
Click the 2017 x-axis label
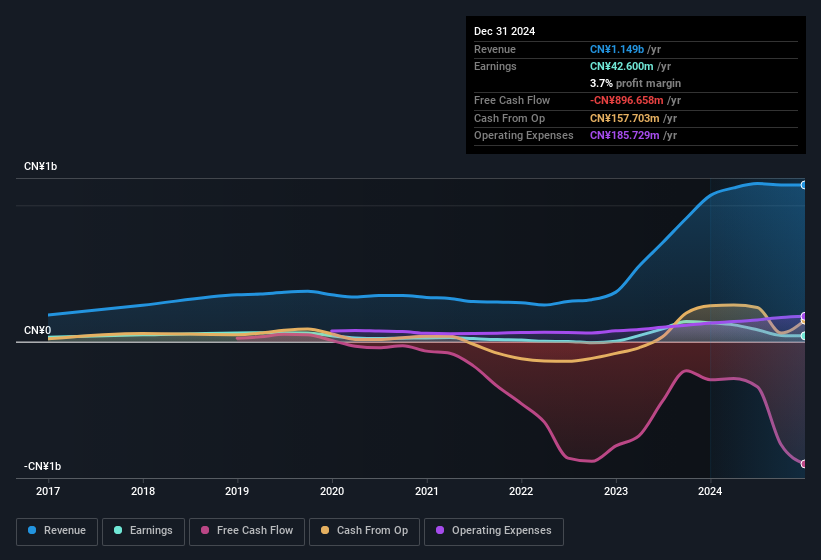(x=48, y=491)
